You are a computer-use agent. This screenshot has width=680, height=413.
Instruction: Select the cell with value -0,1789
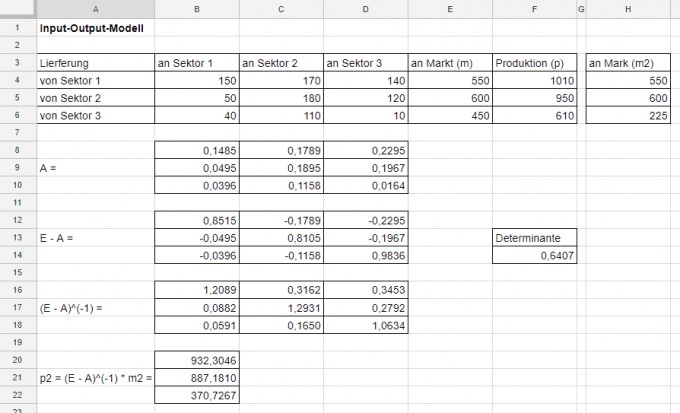(x=281, y=220)
